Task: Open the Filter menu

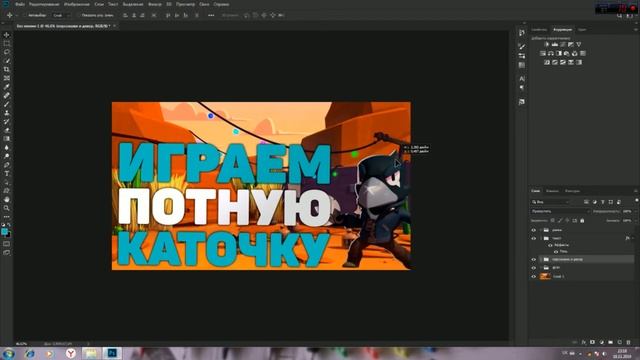Action: coord(155,4)
